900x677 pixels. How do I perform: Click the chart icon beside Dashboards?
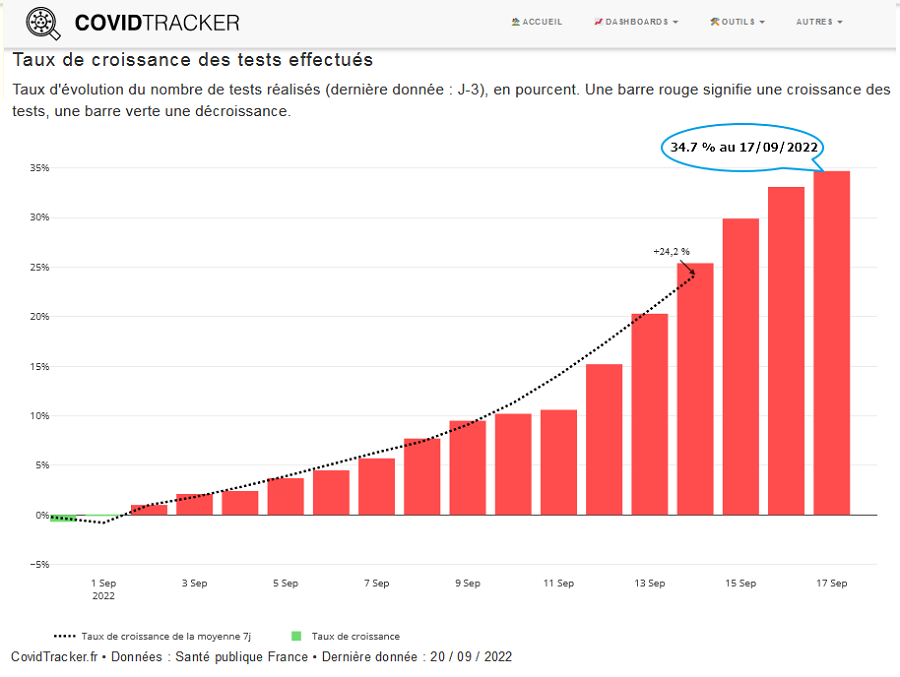(x=598, y=22)
